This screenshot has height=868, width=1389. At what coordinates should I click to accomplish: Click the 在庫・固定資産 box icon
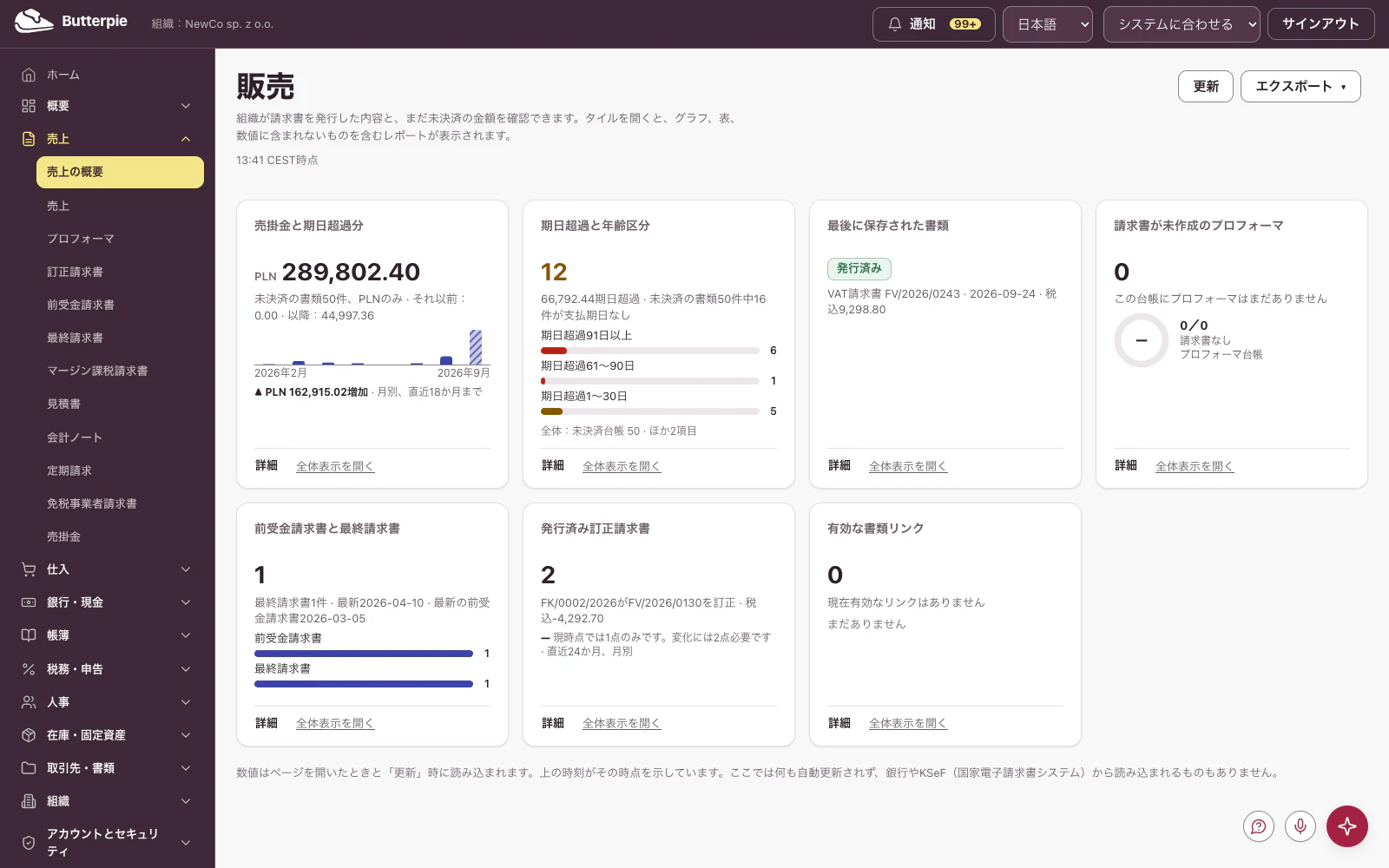(29, 735)
